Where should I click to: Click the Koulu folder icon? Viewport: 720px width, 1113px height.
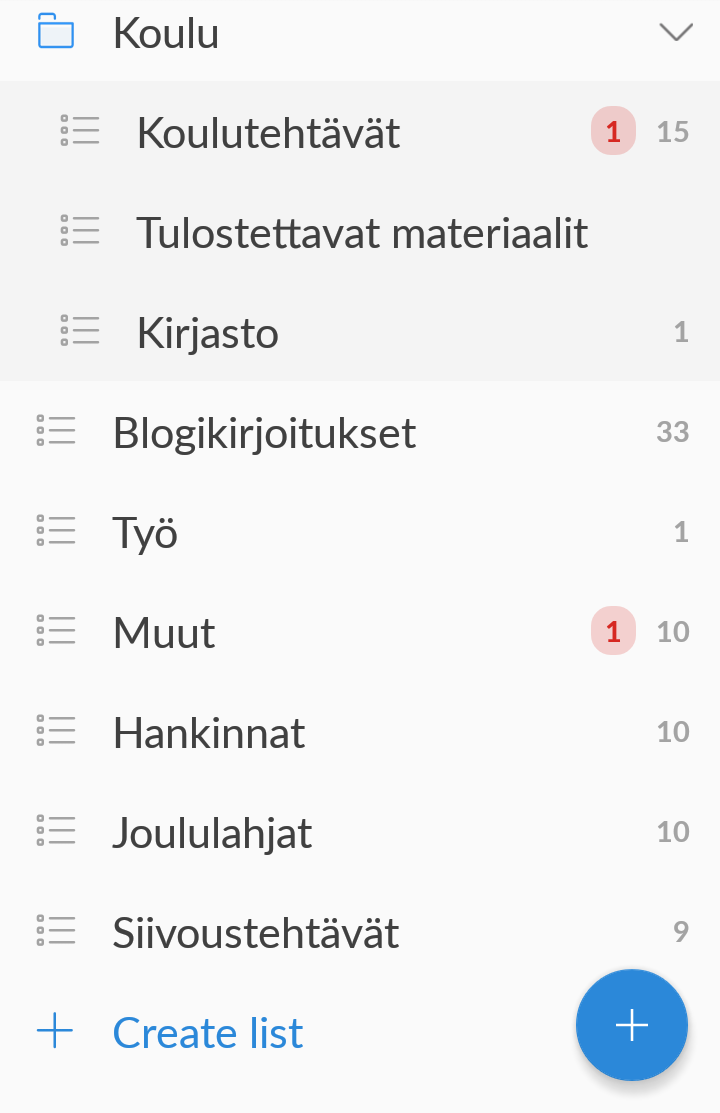56,32
